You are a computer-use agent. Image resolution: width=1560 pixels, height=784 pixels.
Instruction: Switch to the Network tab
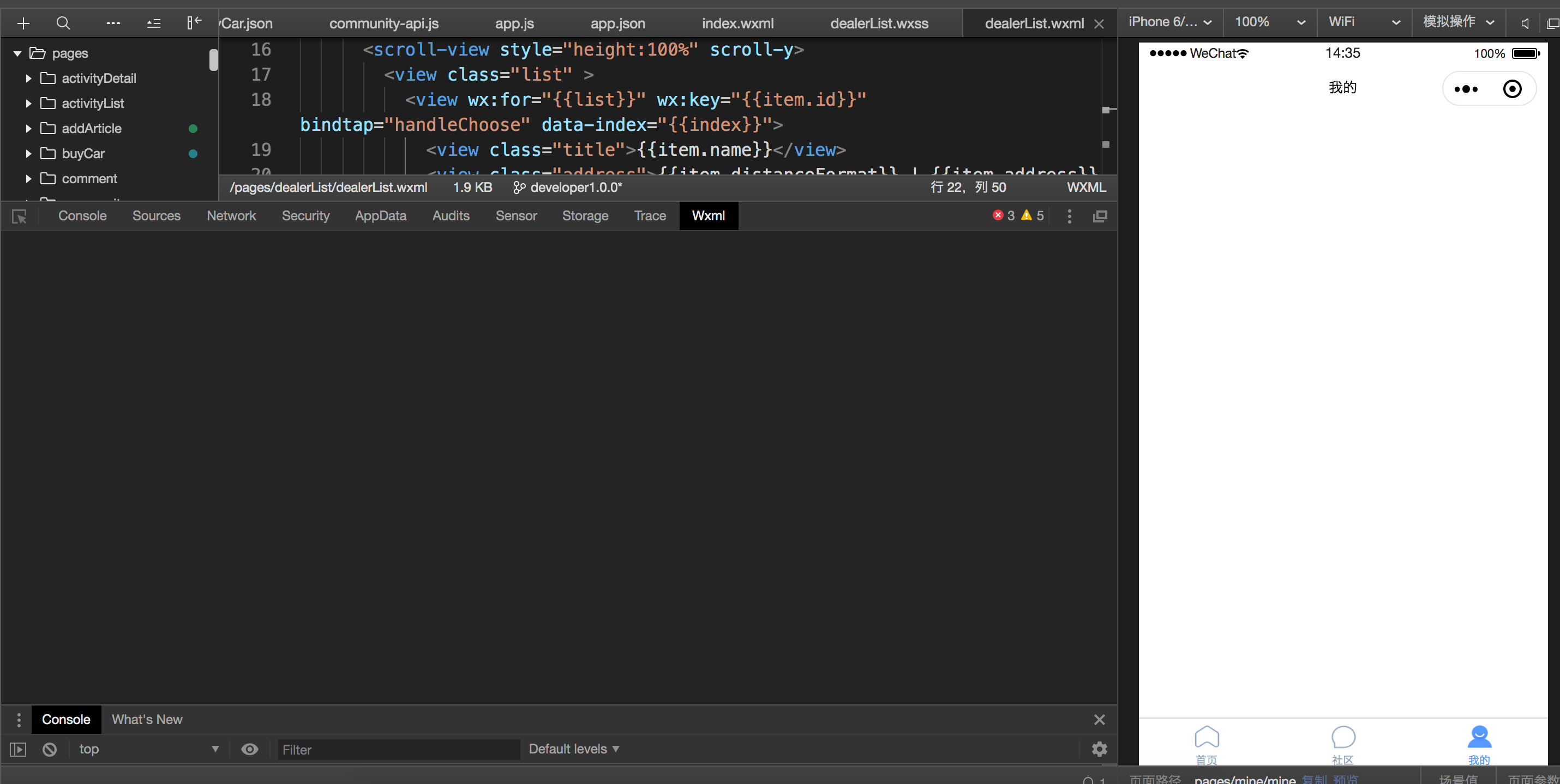coord(231,215)
